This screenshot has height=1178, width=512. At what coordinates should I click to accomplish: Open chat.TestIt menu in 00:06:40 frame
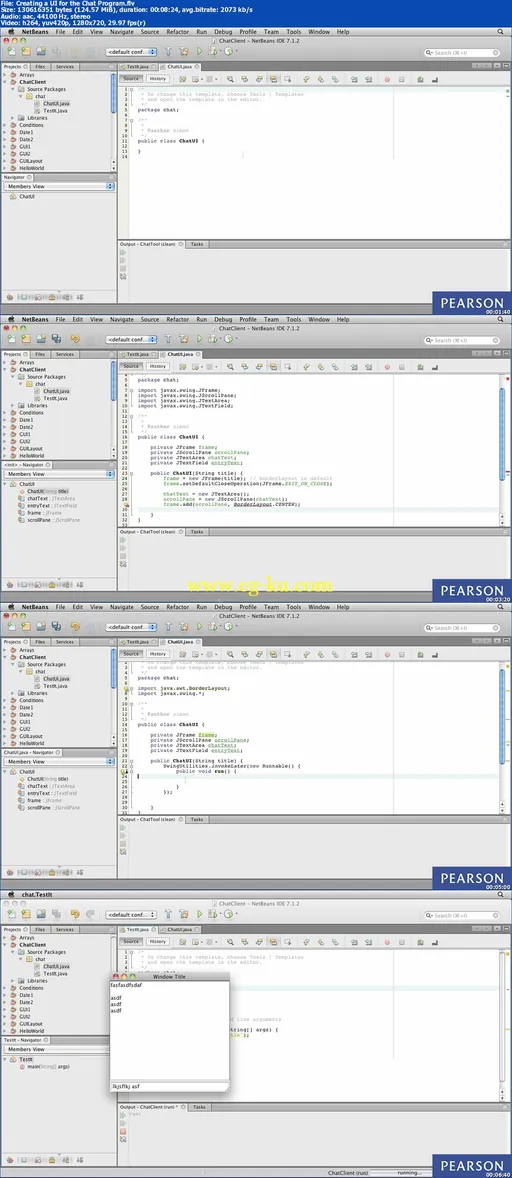click(35, 895)
